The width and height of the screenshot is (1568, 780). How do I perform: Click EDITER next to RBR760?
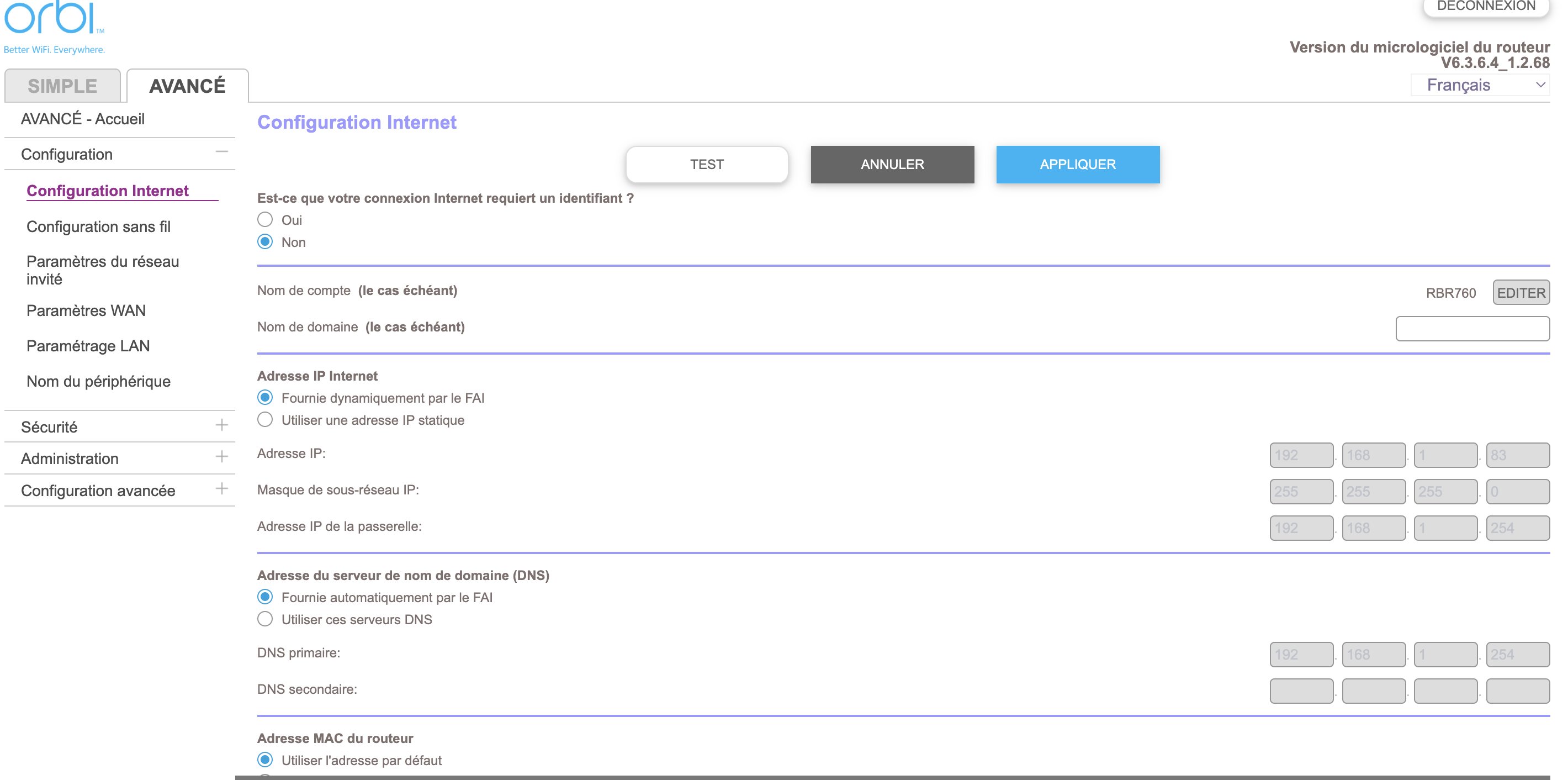pos(1521,293)
